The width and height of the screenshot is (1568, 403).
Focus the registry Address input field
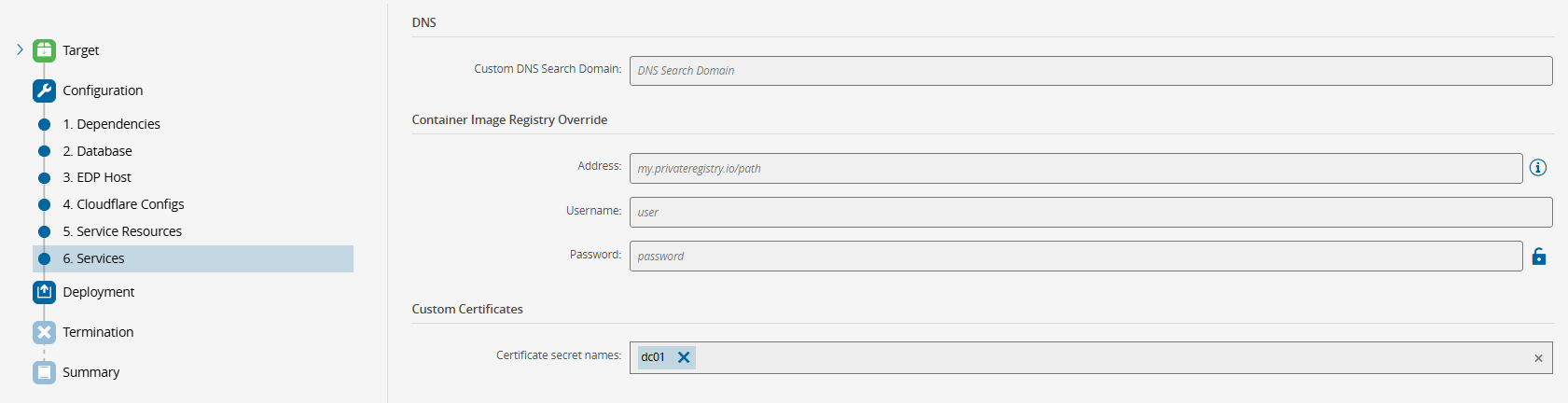coord(1075,169)
